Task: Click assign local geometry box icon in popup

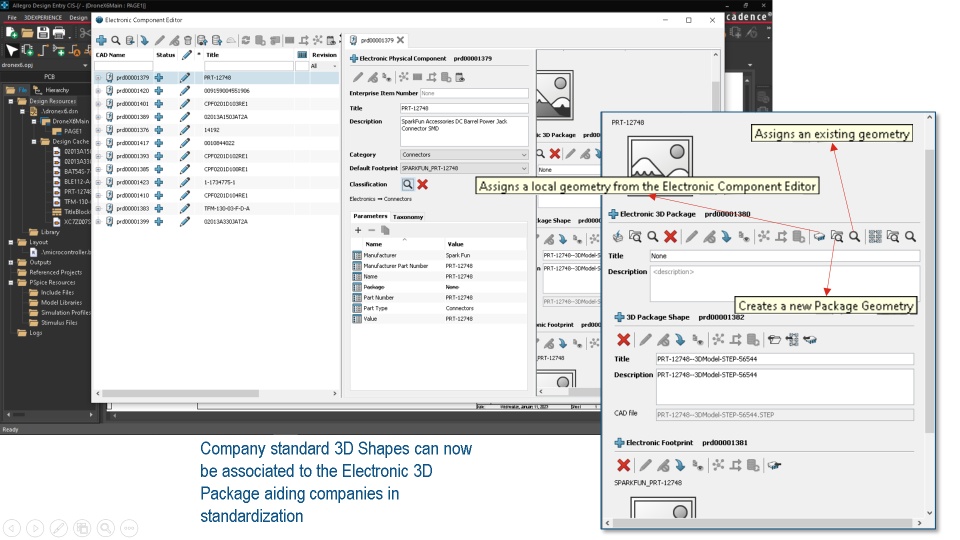Action: [x=819, y=236]
